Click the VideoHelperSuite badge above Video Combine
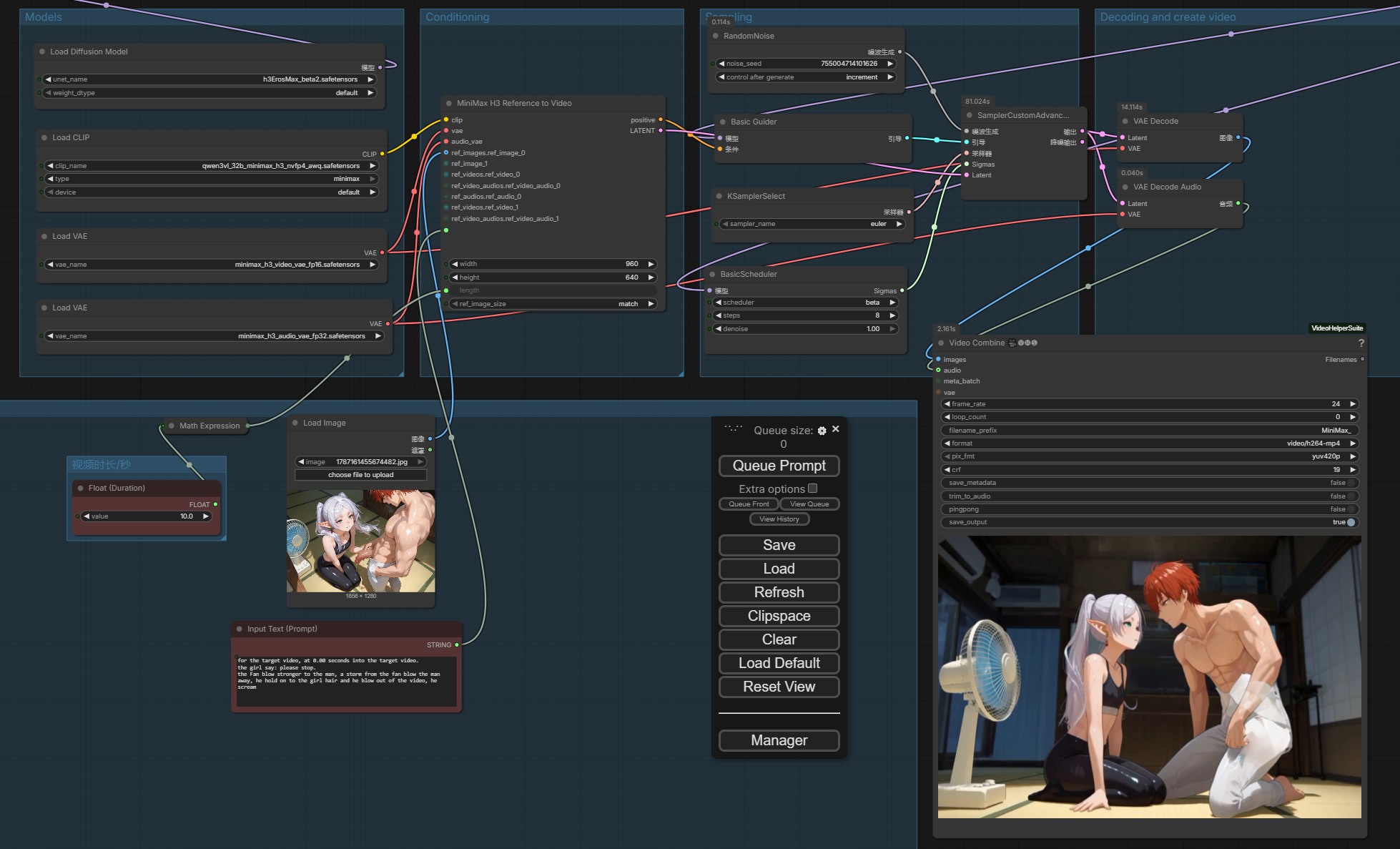The width and height of the screenshot is (1400, 849). (1337, 328)
